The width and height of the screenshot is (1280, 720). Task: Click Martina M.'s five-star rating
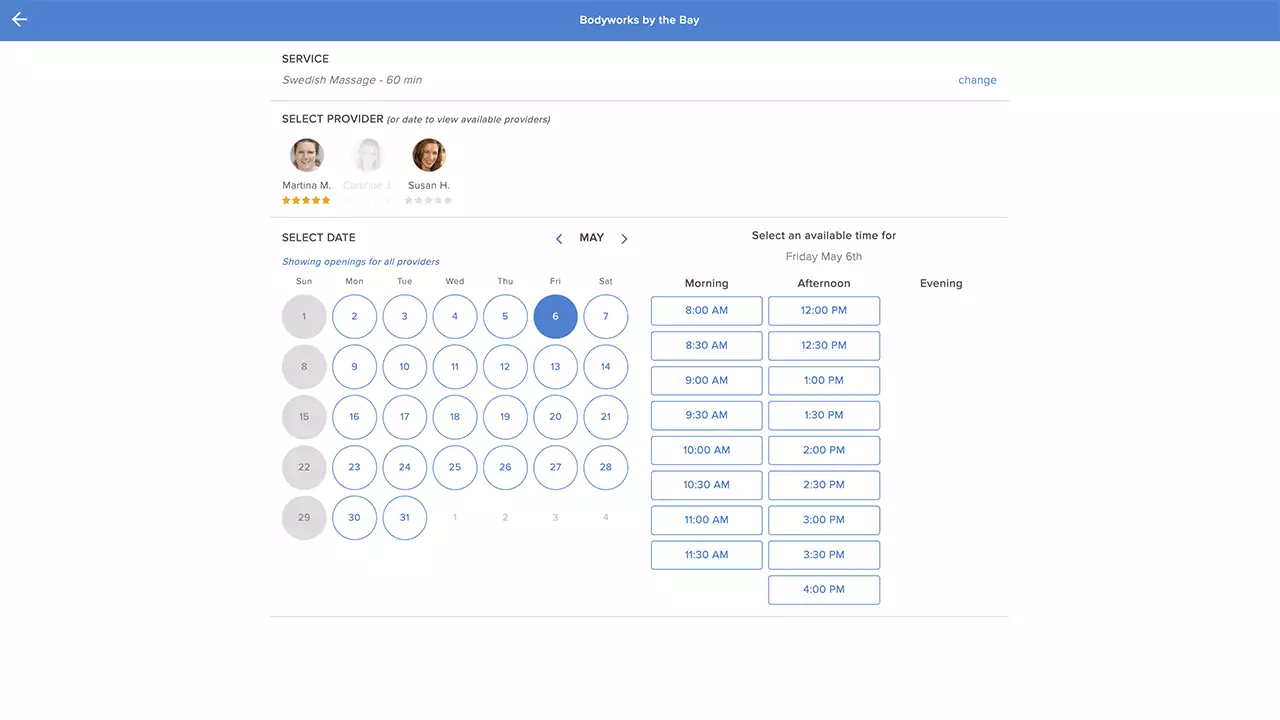coord(306,200)
